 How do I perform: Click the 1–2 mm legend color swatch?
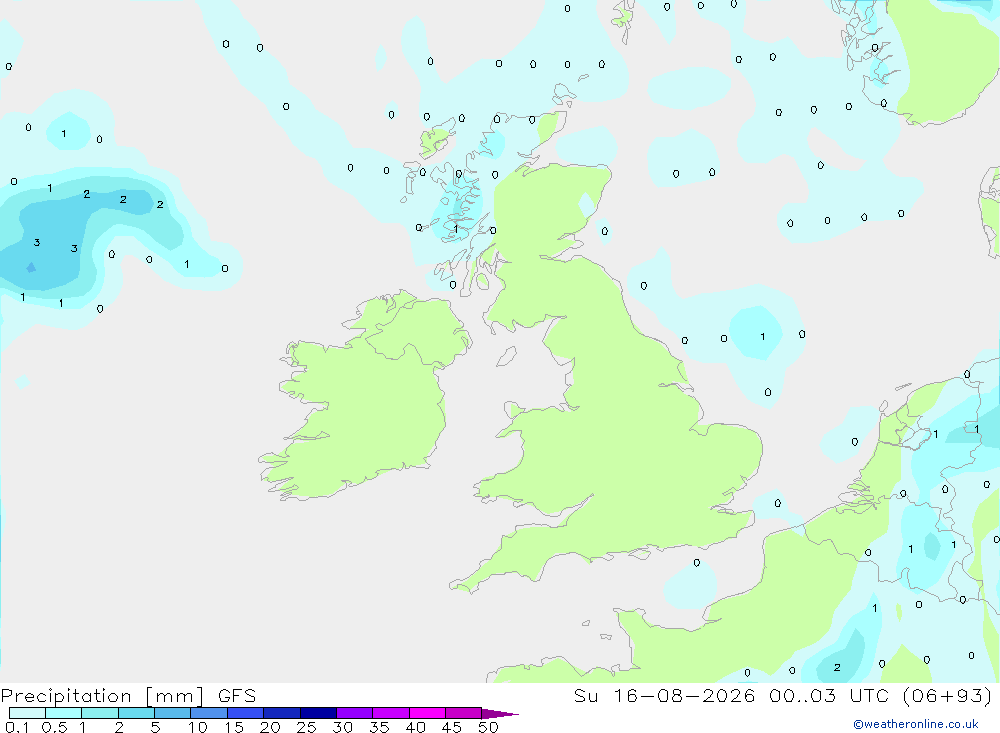[100, 713]
